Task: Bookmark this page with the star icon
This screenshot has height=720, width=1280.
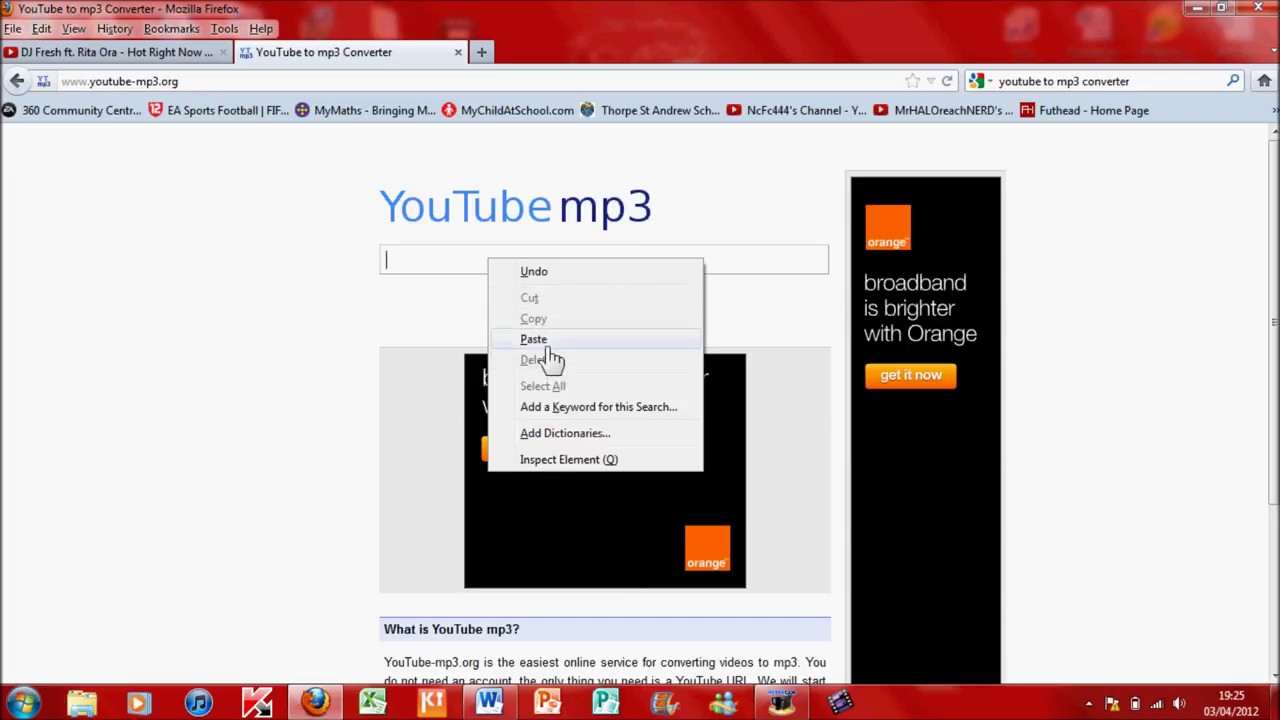Action: click(x=912, y=81)
